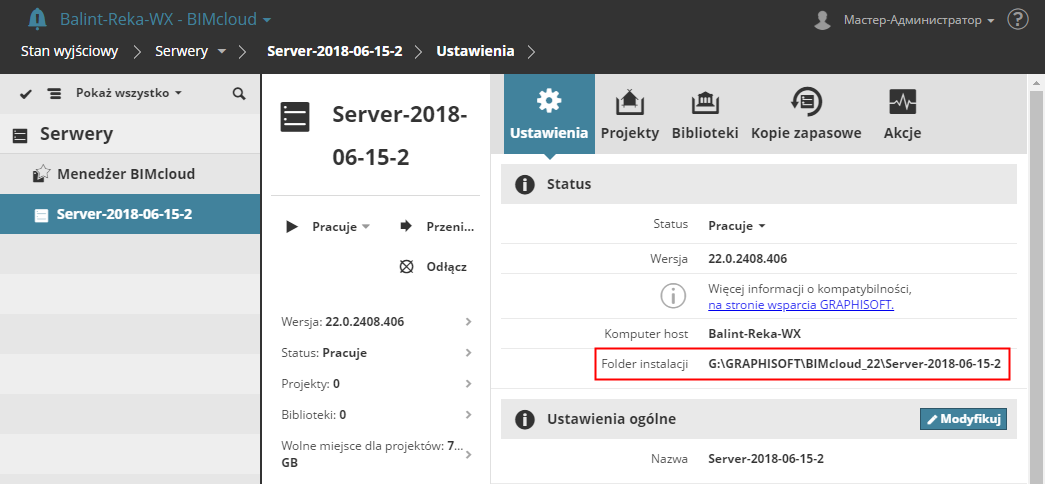Image resolution: width=1045 pixels, height=484 pixels.
Task: Open the Pracuje dropdown in middle panel
Action: pyautogui.click(x=341, y=227)
